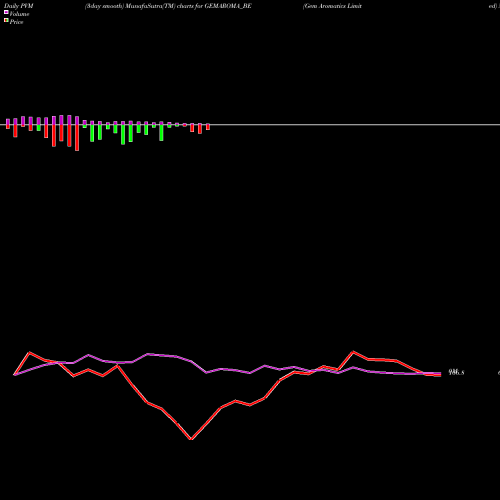Click the price value label beside line end
This screenshot has width=500, height=500.
point(456,372)
